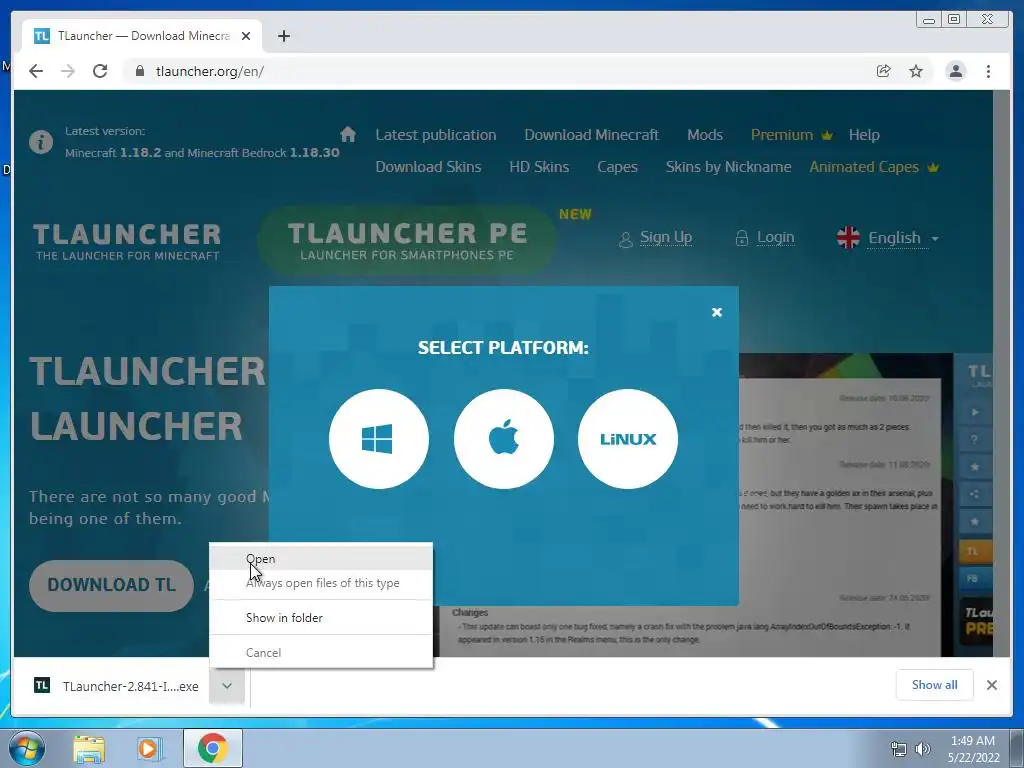Open HD Skins nav link
Viewport: 1024px width, 768px height.
539,167
